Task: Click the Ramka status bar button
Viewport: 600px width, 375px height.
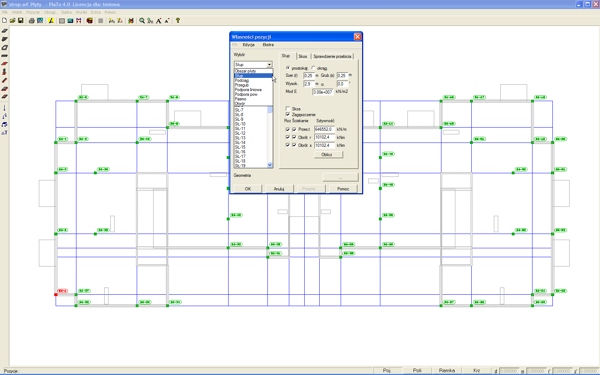Action: (x=447, y=370)
